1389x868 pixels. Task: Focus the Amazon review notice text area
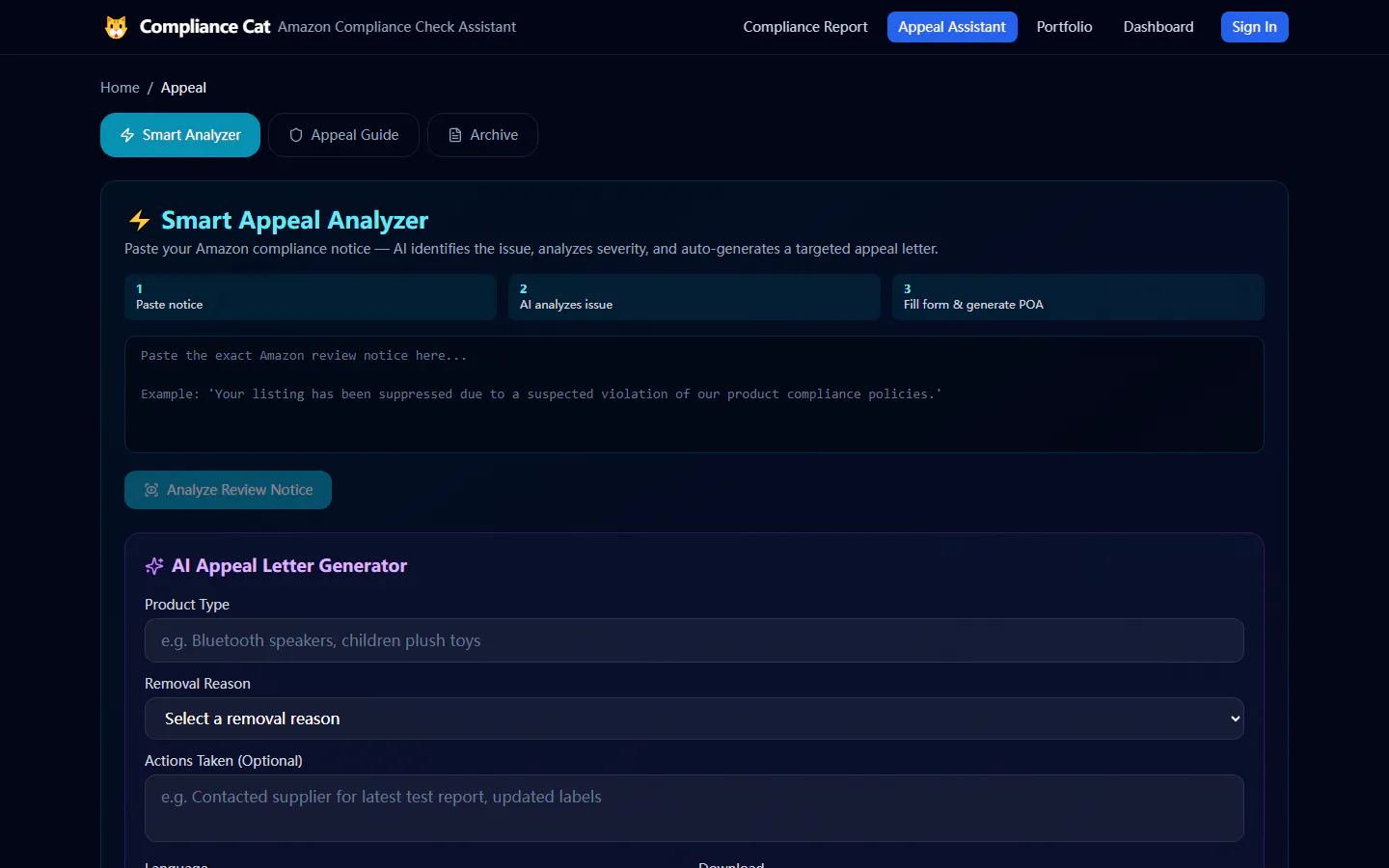pos(694,394)
